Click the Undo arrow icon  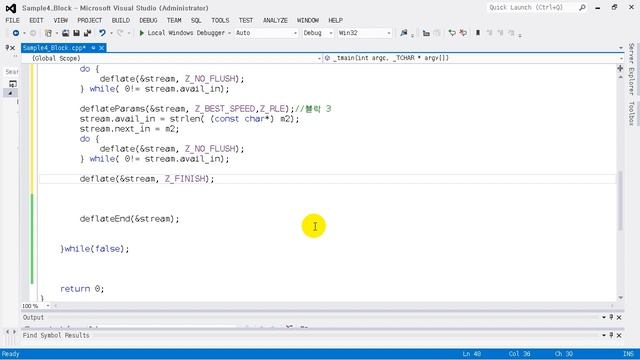(102, 33)
